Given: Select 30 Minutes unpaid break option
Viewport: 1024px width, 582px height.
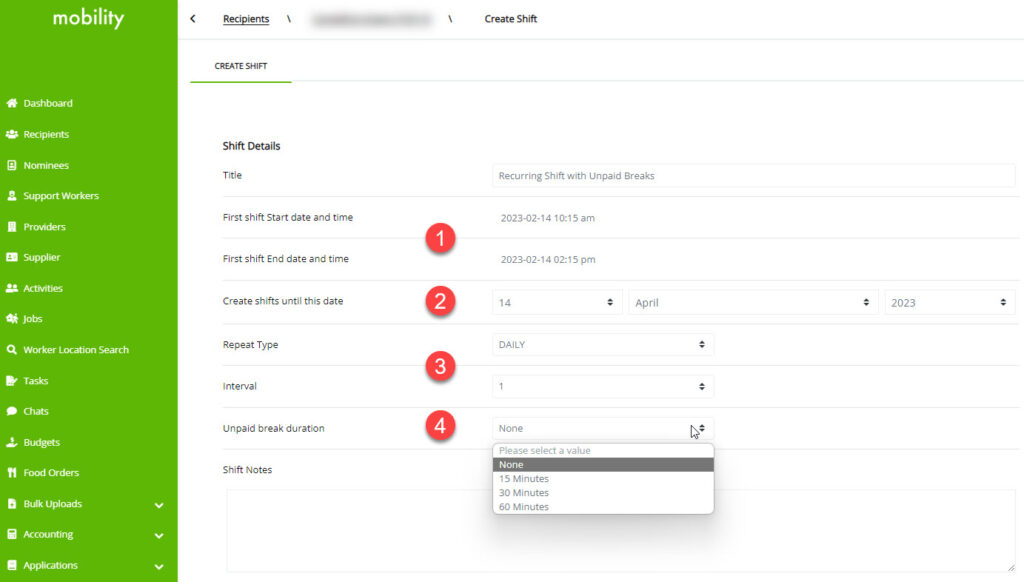Looking at the screenshot, I should tap(524, 493).
